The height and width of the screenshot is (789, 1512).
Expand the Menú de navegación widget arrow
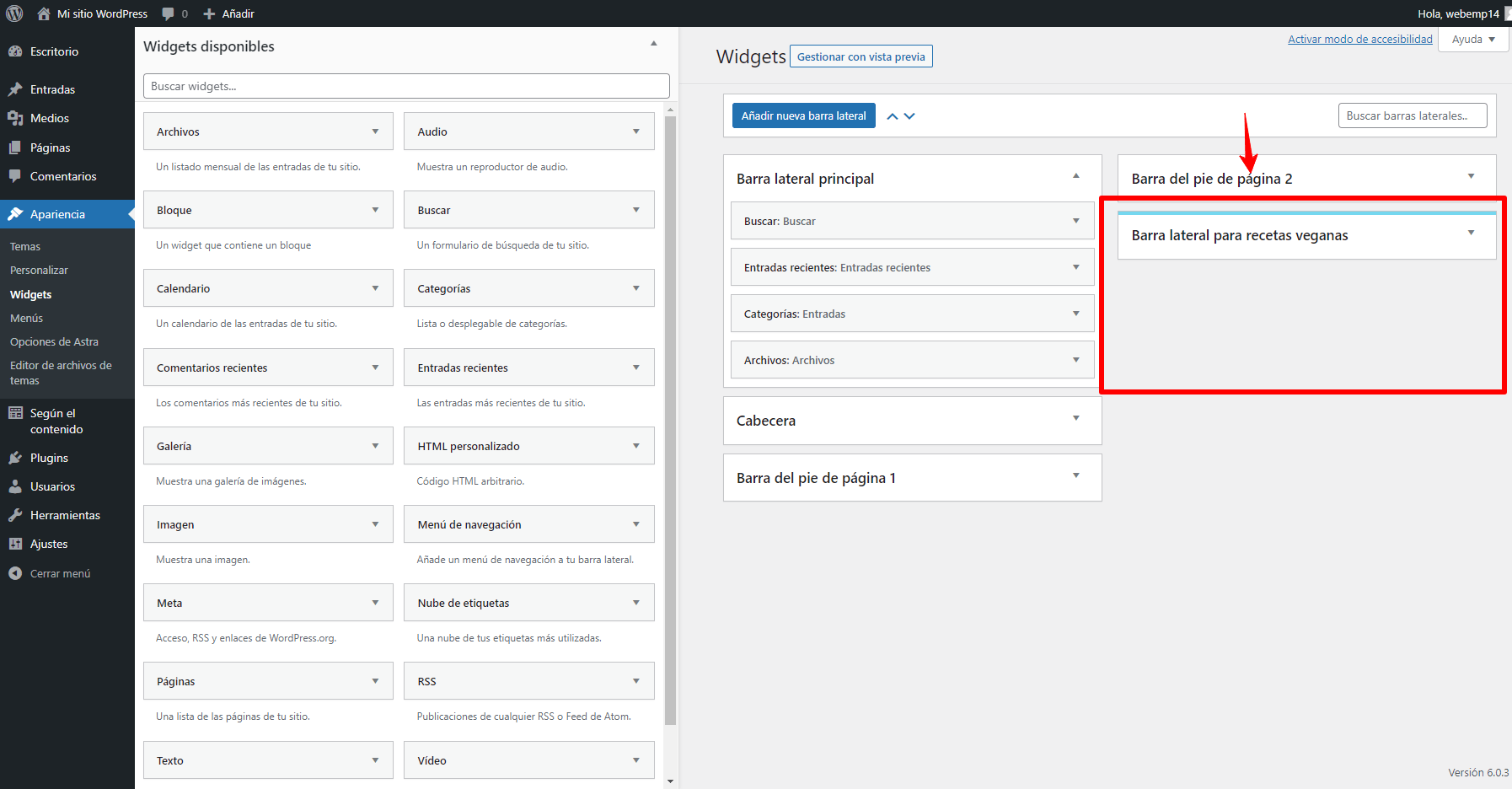[x=636, y=524]
